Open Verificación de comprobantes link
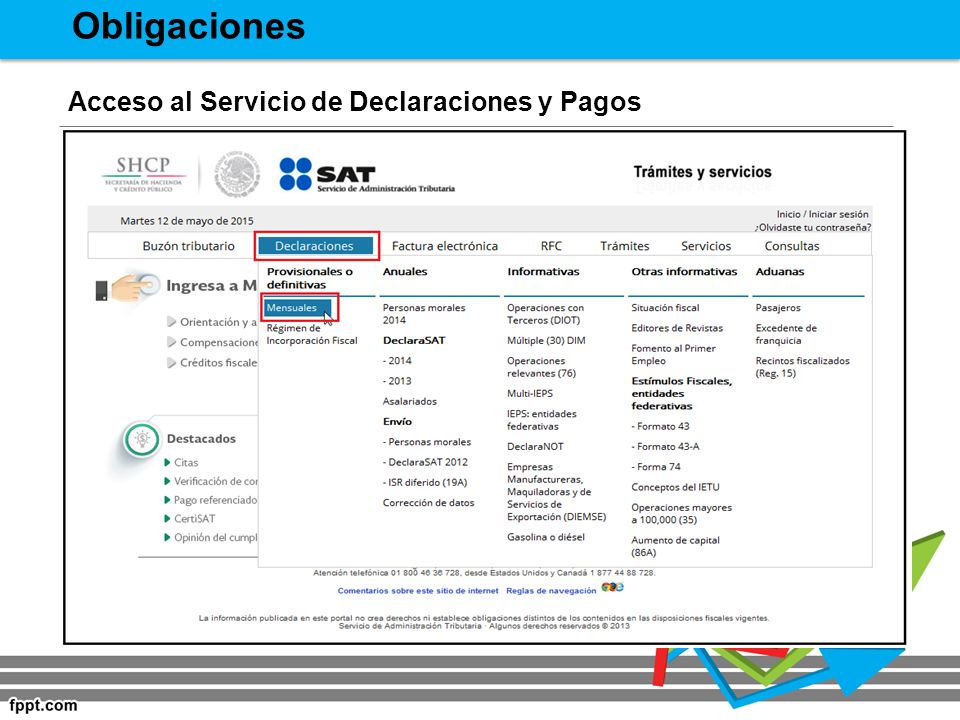Image resolution: width=960 pixels, height=720 pixels. pos(215,481)
